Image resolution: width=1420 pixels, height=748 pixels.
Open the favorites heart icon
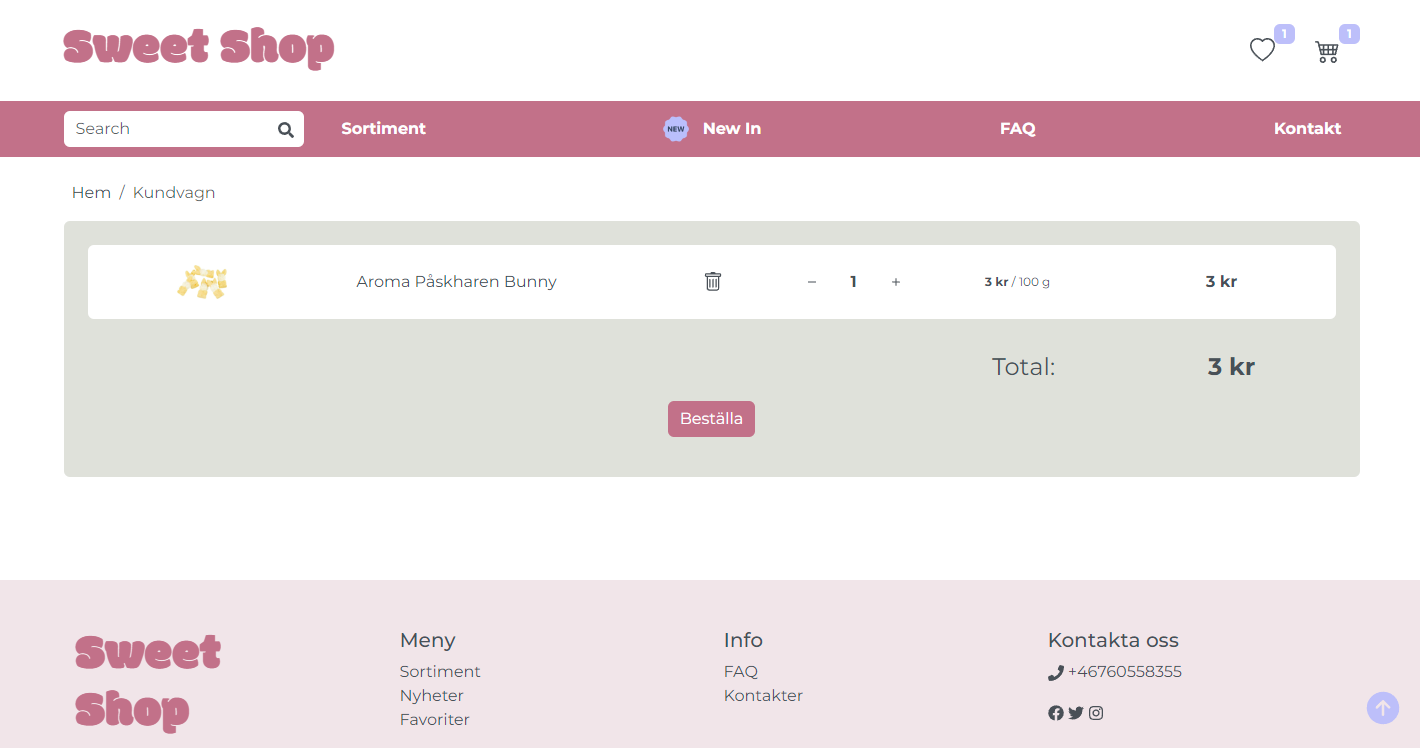point(1262,50)
